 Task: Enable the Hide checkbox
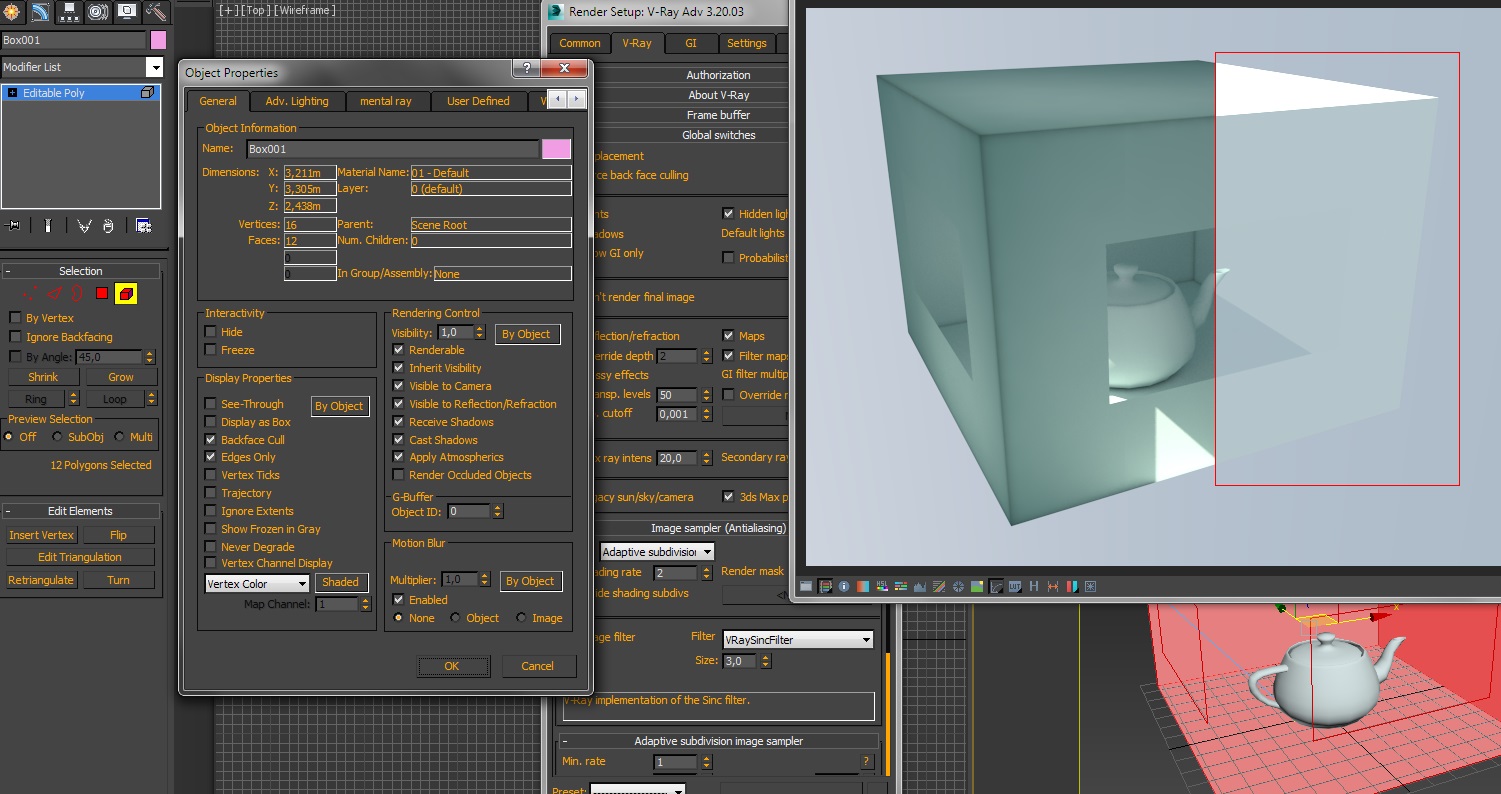point(210,332)
